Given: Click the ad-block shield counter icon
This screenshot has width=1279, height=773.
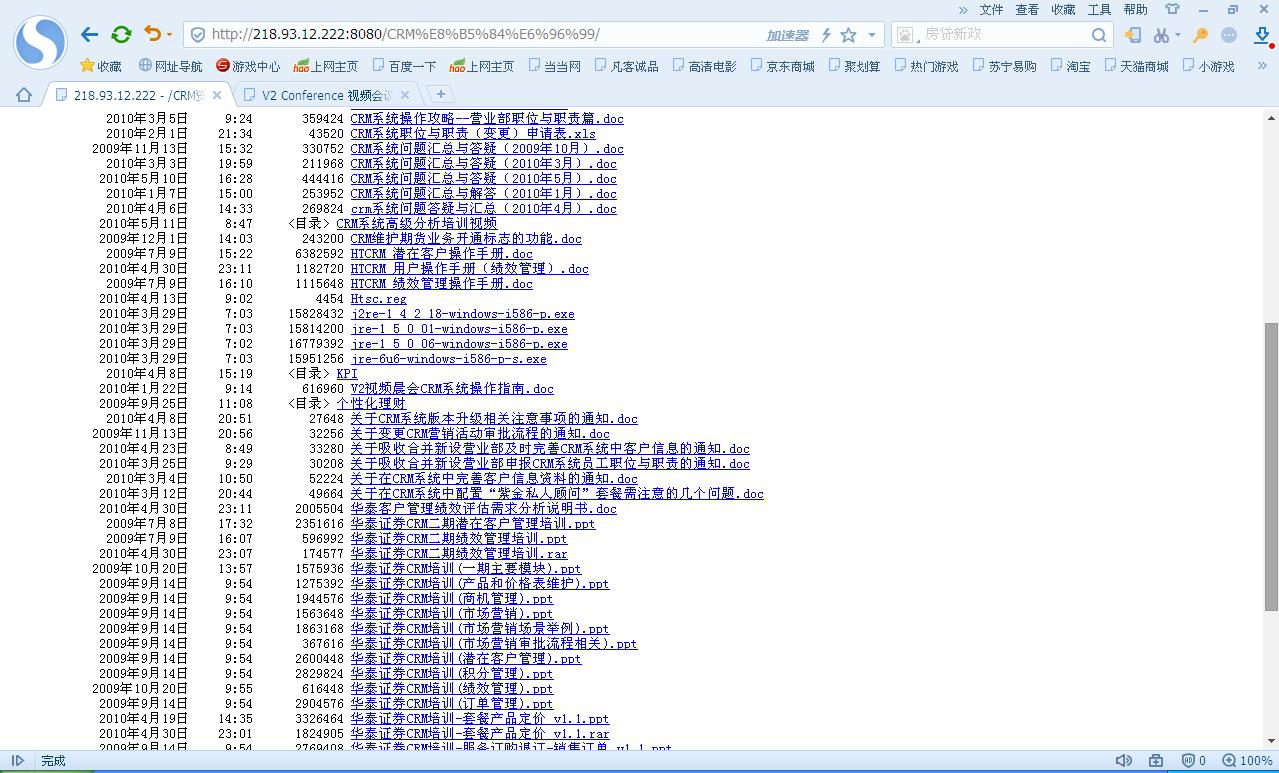Looking at the screenshot, I should click(1194, 761).
